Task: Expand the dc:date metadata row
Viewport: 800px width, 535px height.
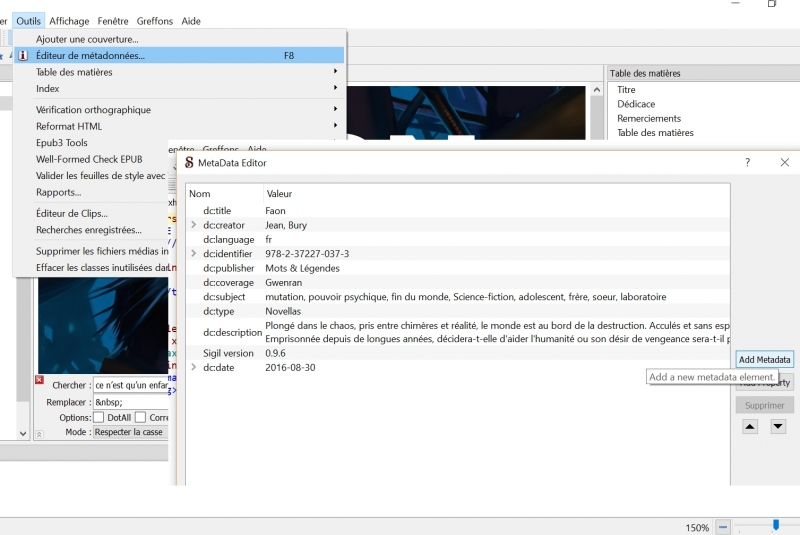Action: pyautogui.click(x=193, y=367)
